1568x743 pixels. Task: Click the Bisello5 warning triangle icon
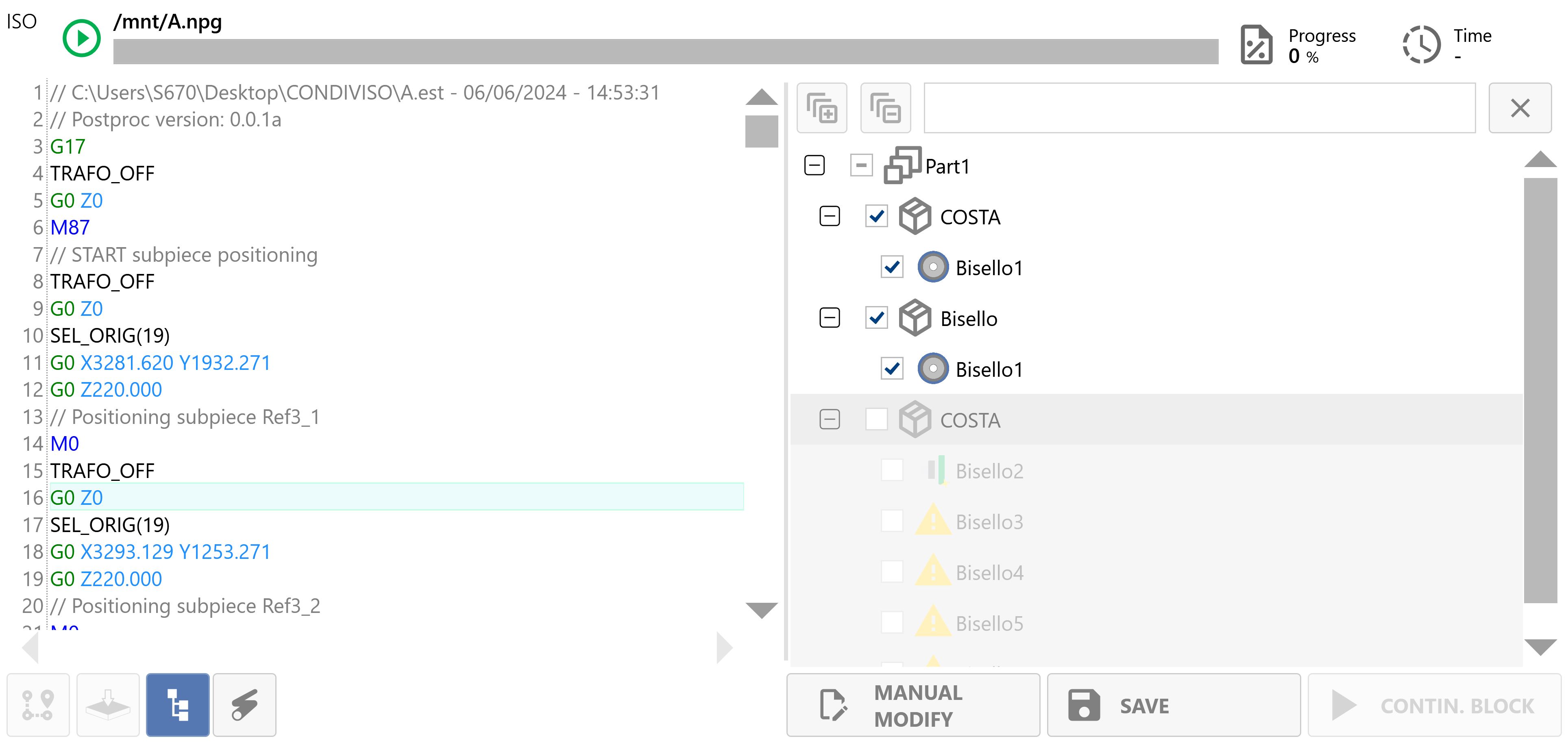(932, 622)
